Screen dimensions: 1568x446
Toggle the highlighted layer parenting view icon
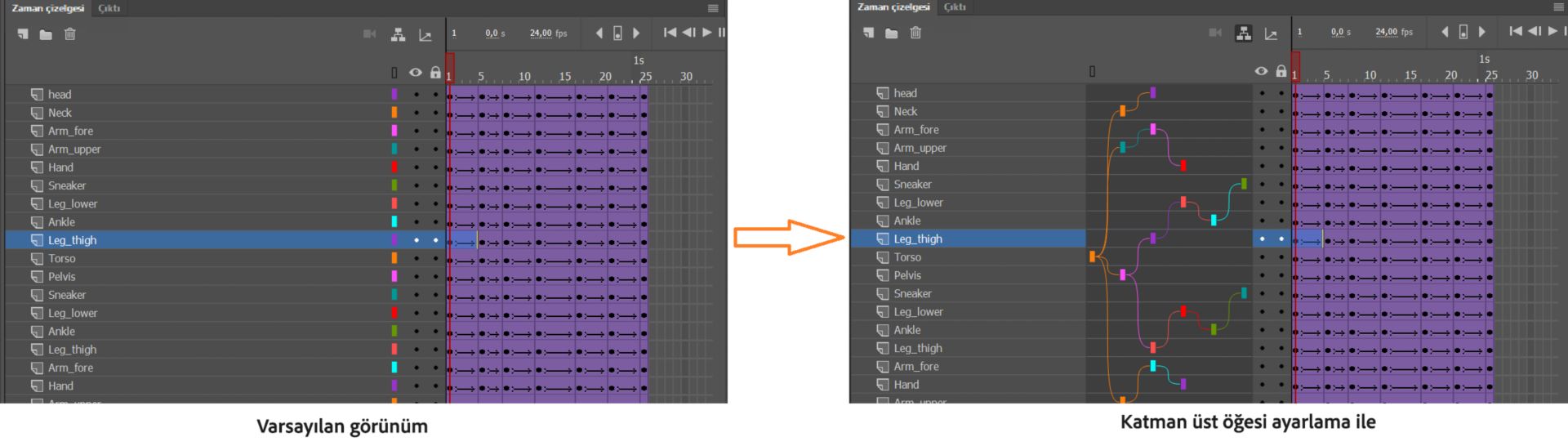coord(1243,33)
